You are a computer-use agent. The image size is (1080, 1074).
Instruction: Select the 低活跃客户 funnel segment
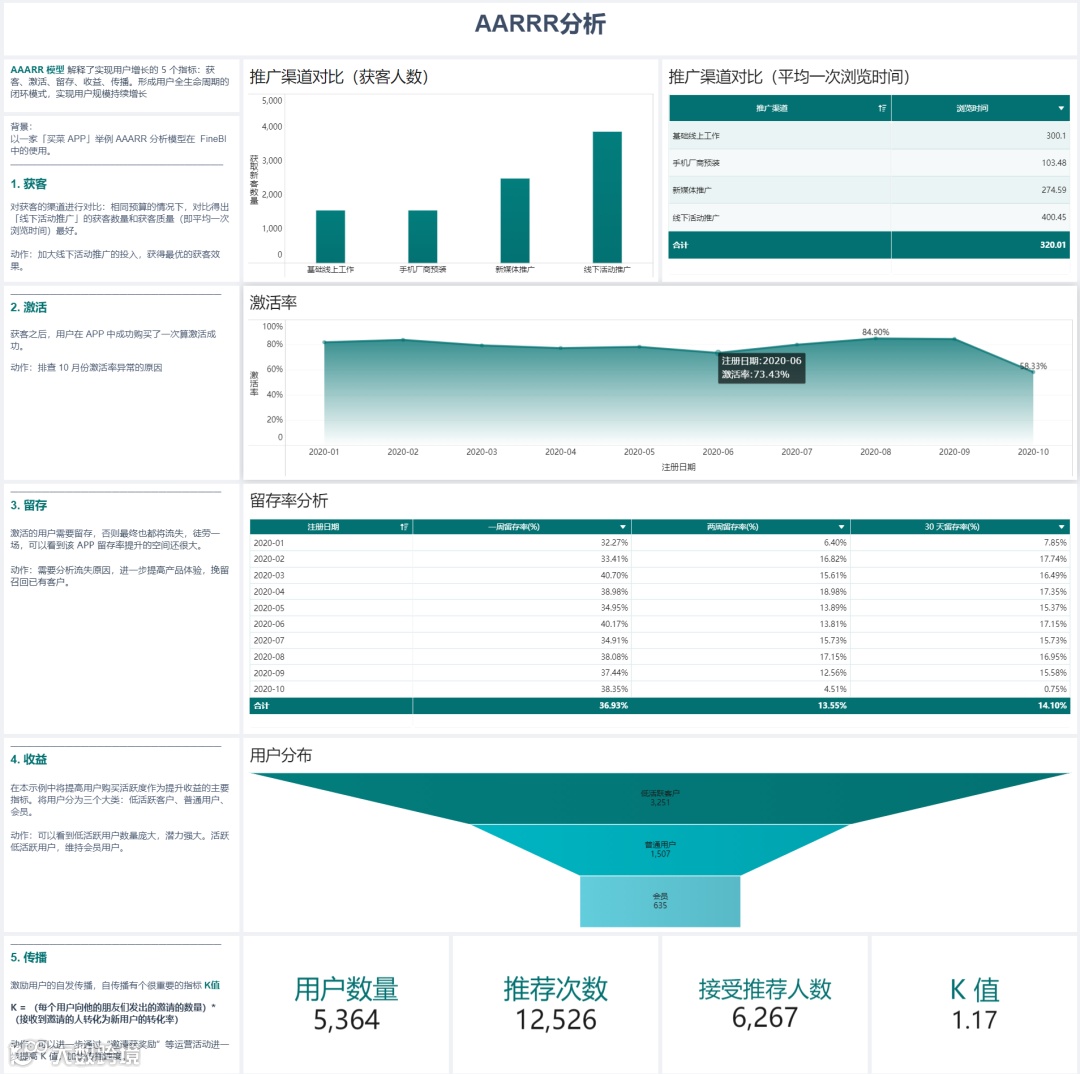pos(660,798)
